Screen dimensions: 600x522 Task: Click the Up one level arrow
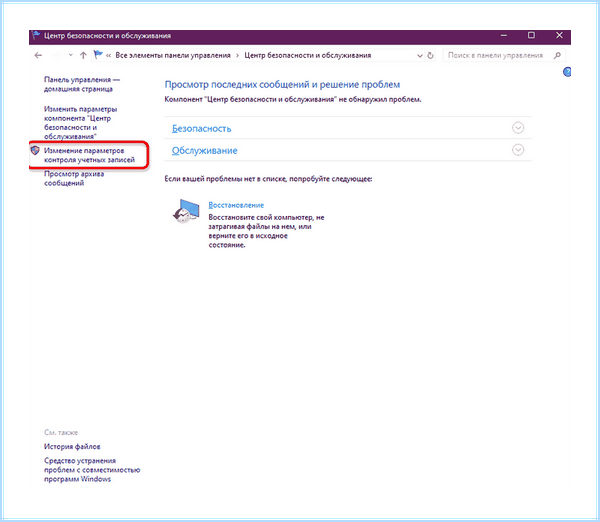coord(83,55)
